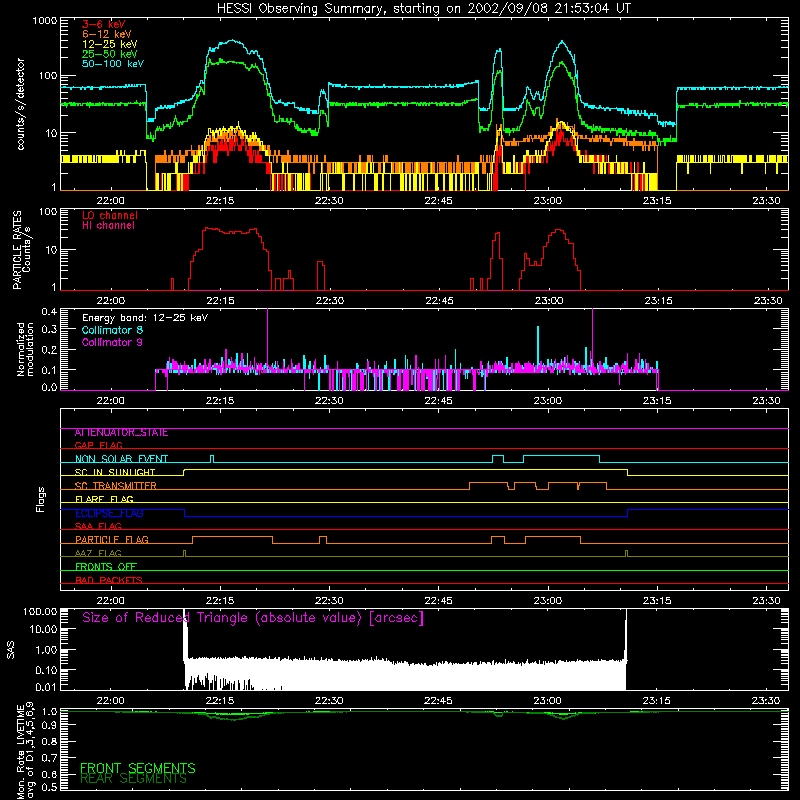The image size is (800, 800).
Task: Click the 'REAR SEGMENTS' legend label
Action: click(134, 779)
